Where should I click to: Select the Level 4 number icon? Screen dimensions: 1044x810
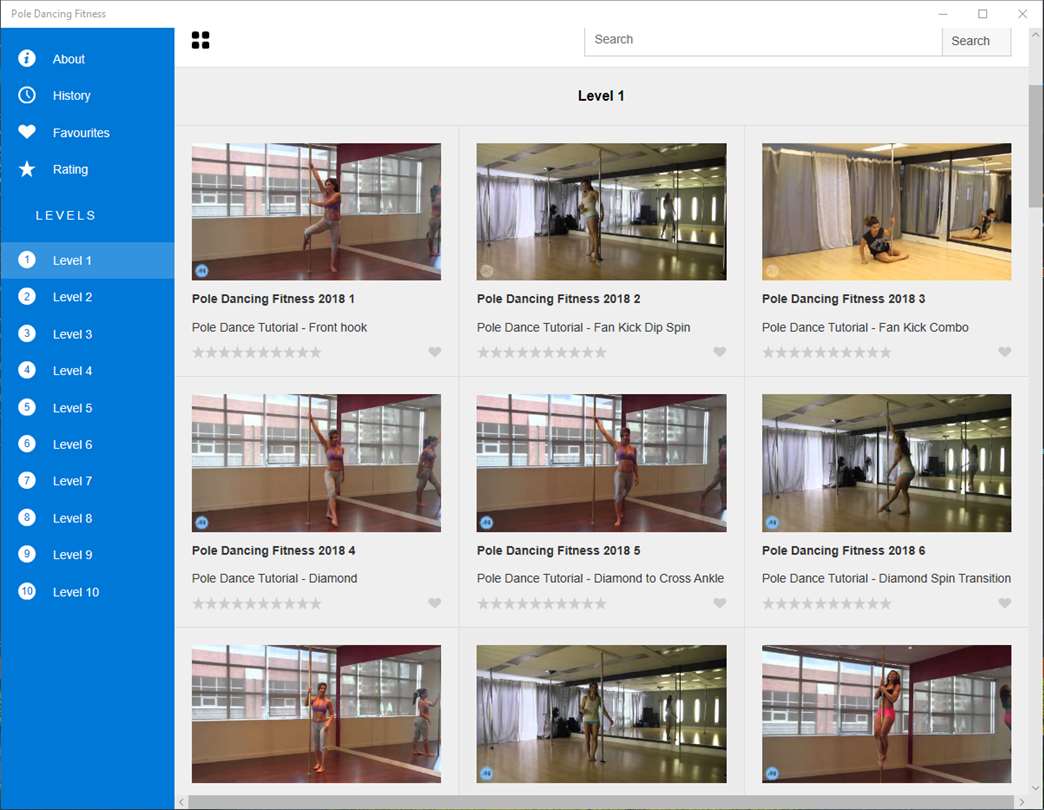point(27,370)
